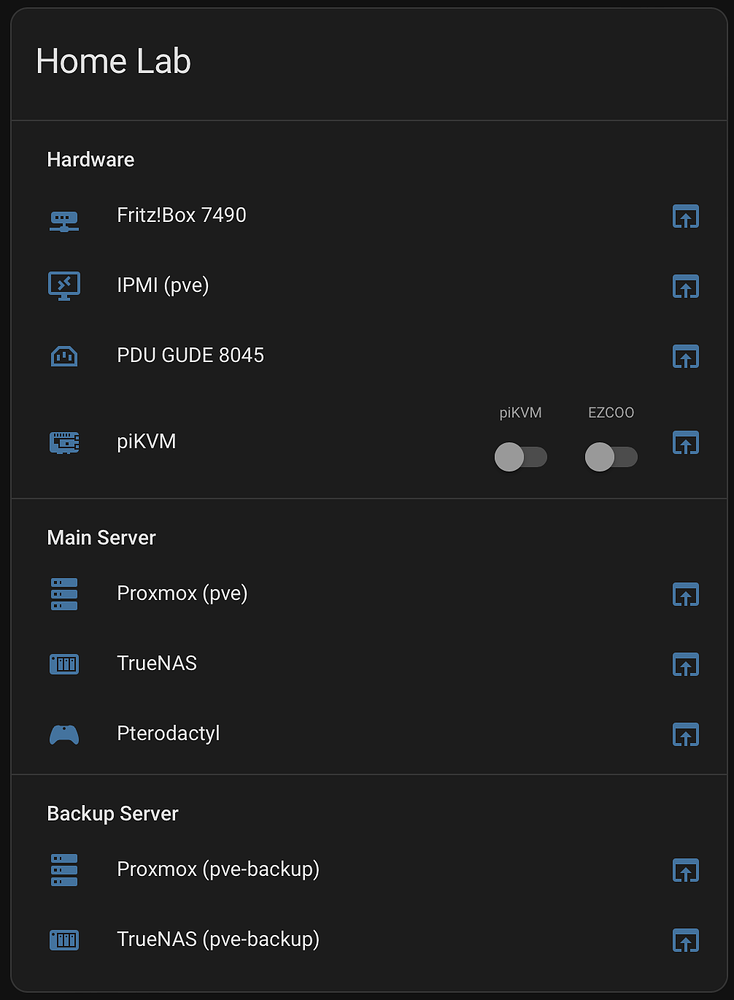Click the Hardware section heading

(91, 159)
